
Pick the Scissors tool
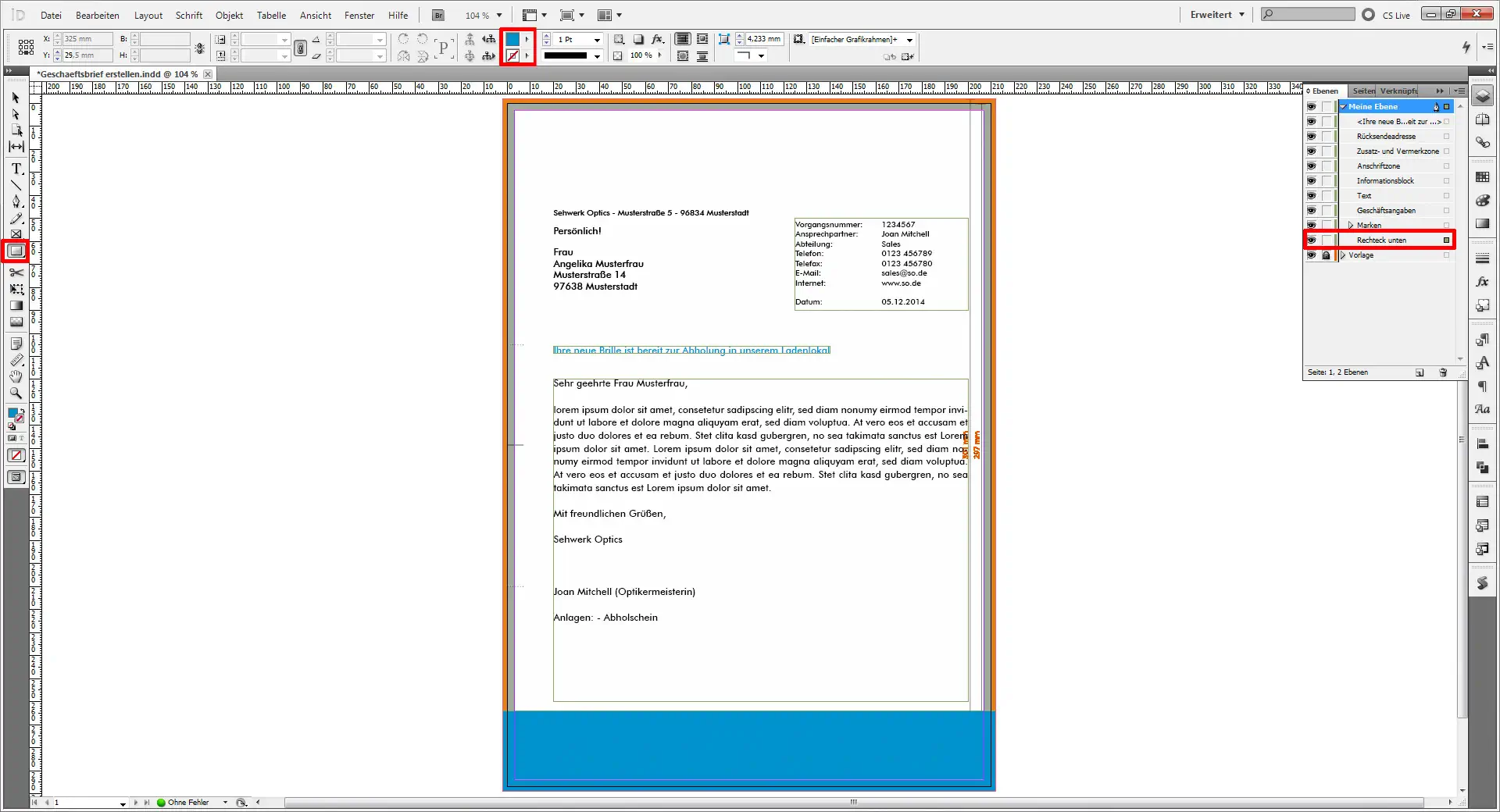click(x=16, y=273)
